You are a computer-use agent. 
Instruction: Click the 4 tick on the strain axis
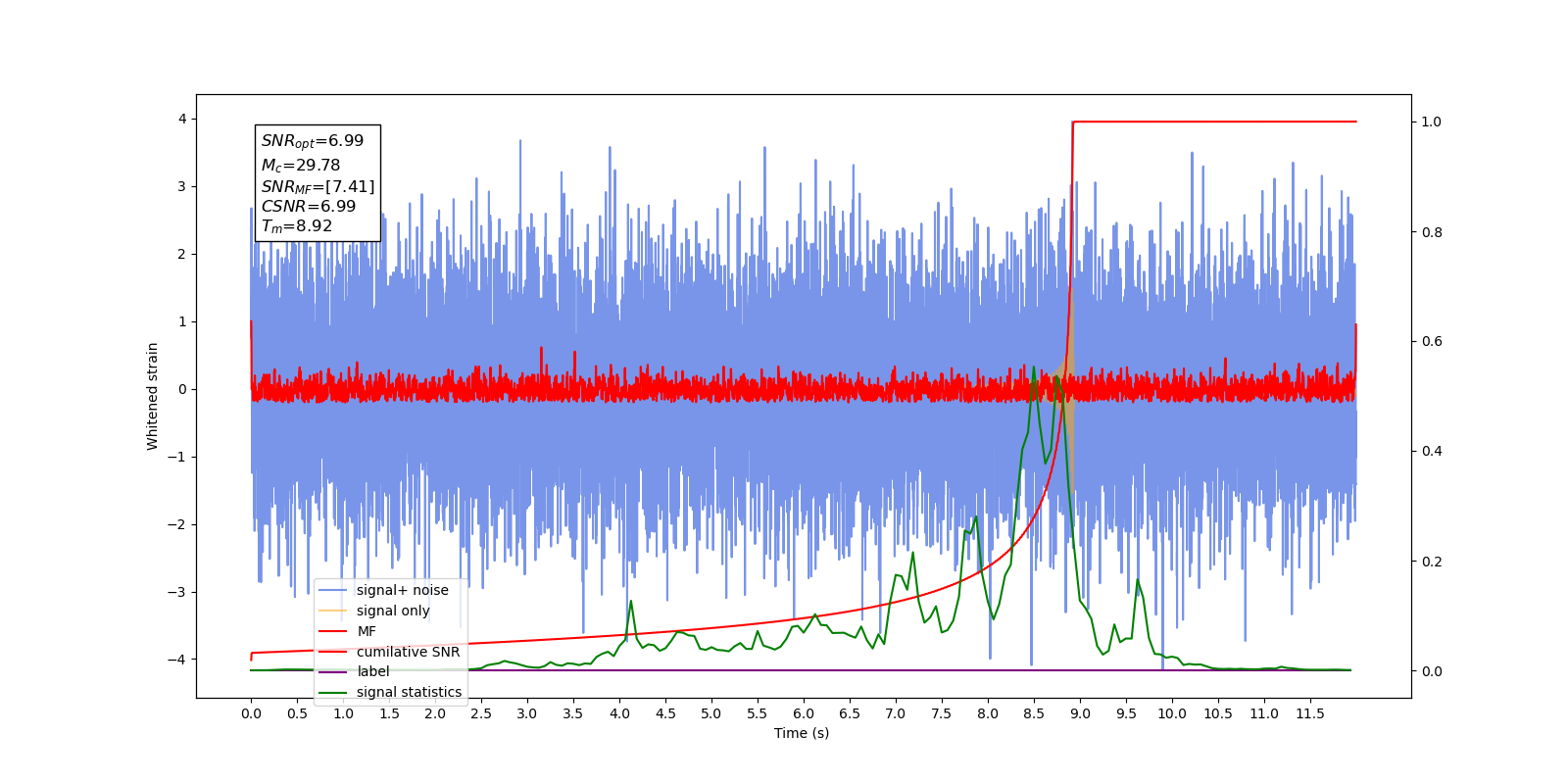[182, 119]
